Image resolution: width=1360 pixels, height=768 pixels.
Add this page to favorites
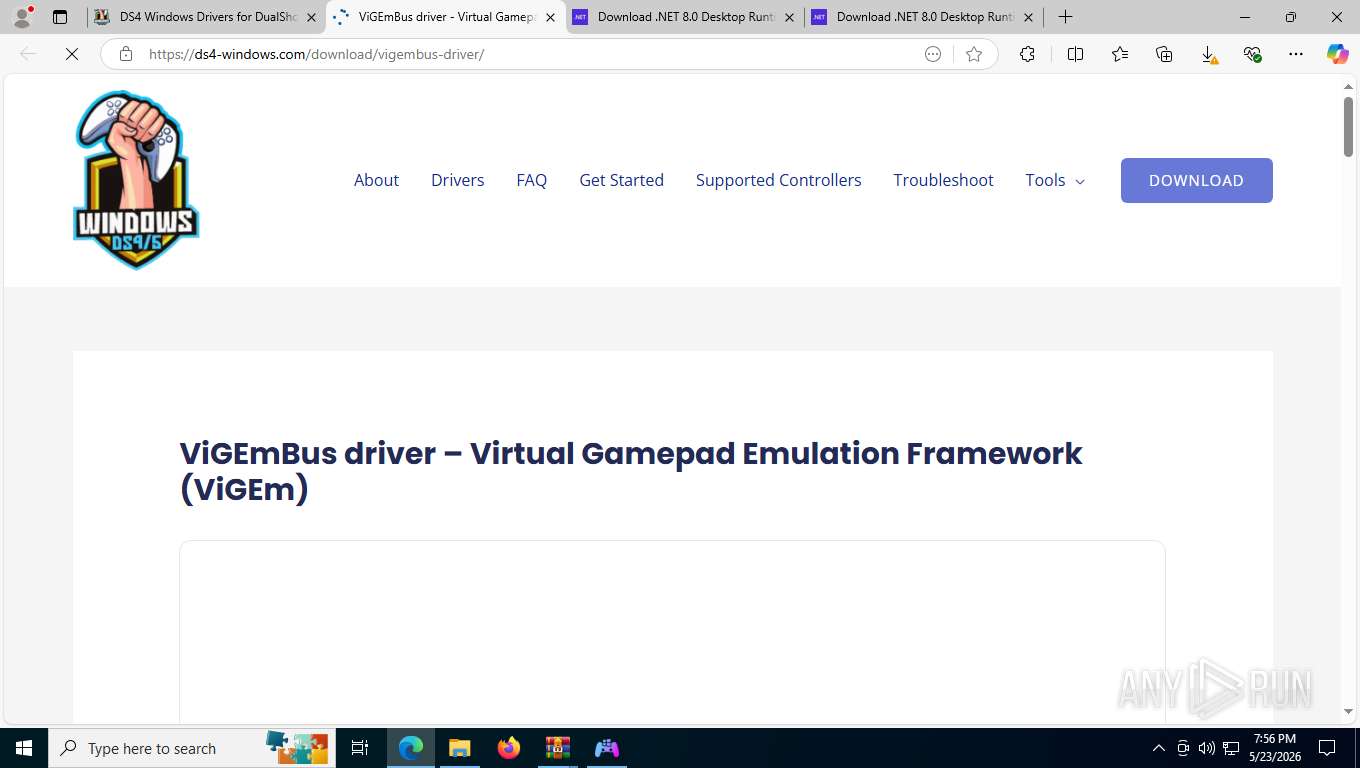click(x=974, y=54)
